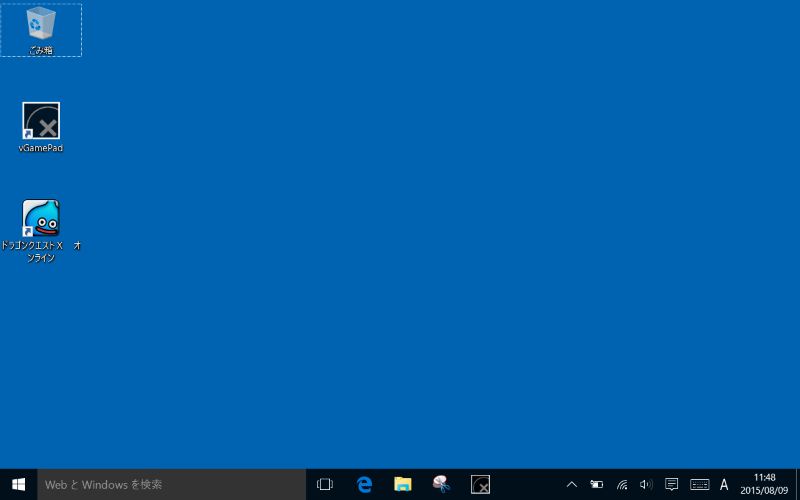Screen dimensions: 800x500
Task: Open the speaker volume control
Action: coord(646,484)
